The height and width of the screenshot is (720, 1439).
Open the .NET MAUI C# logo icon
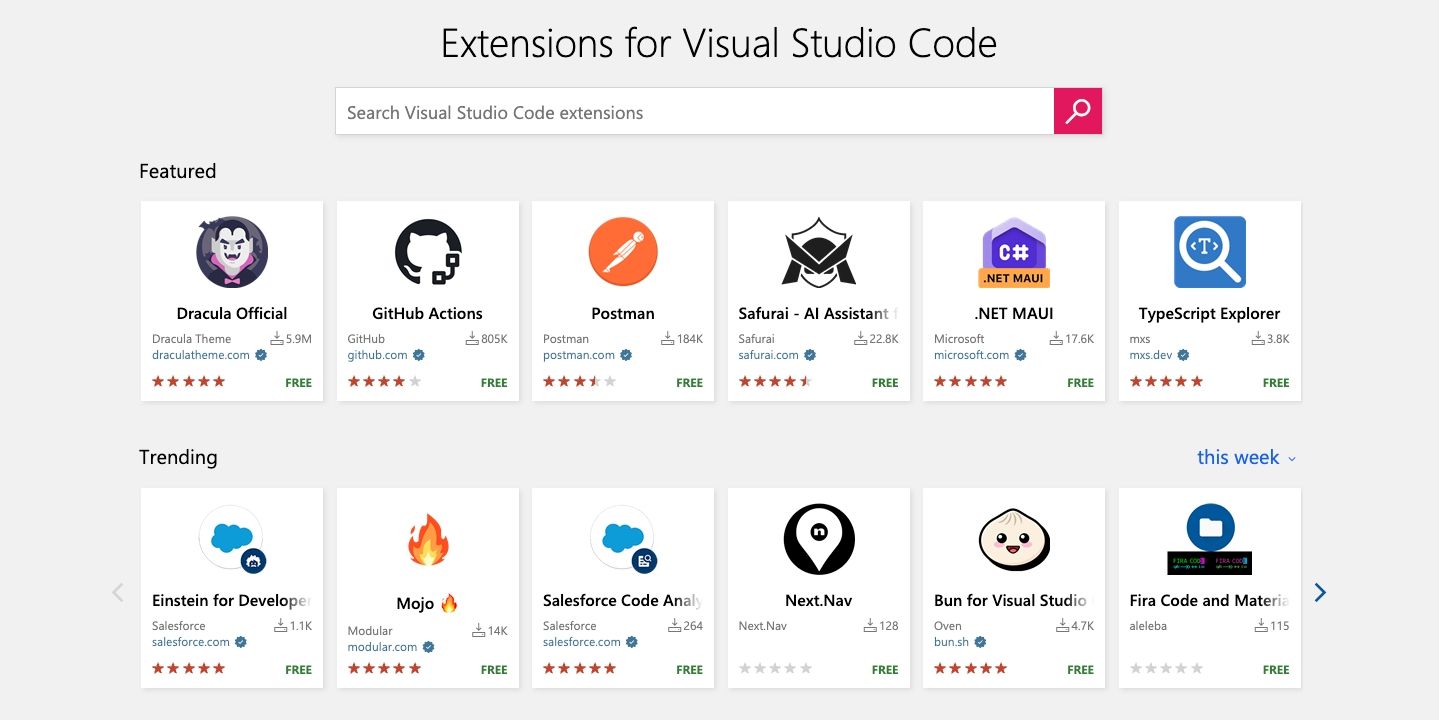[1013, 252]
